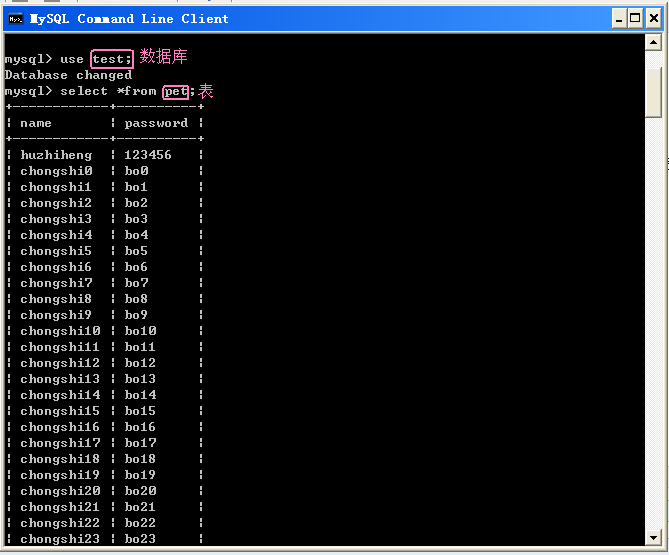The width and height of the screenshot is (669, 555).
Task: Click the '123456' password value
Action: point(148,155)
